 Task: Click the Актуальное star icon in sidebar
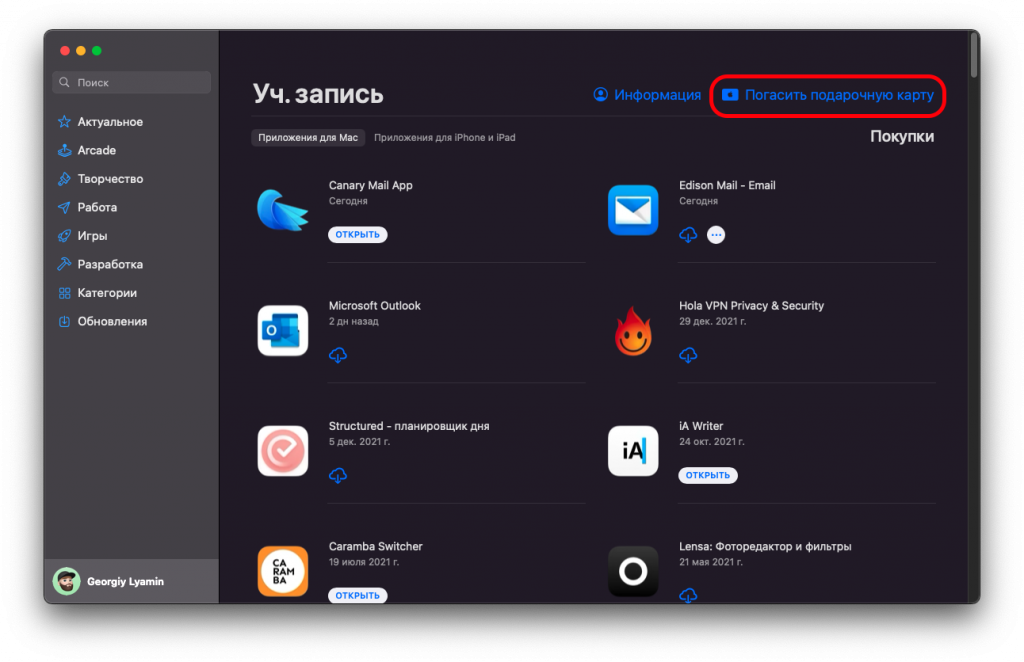[x=64, y=121]
